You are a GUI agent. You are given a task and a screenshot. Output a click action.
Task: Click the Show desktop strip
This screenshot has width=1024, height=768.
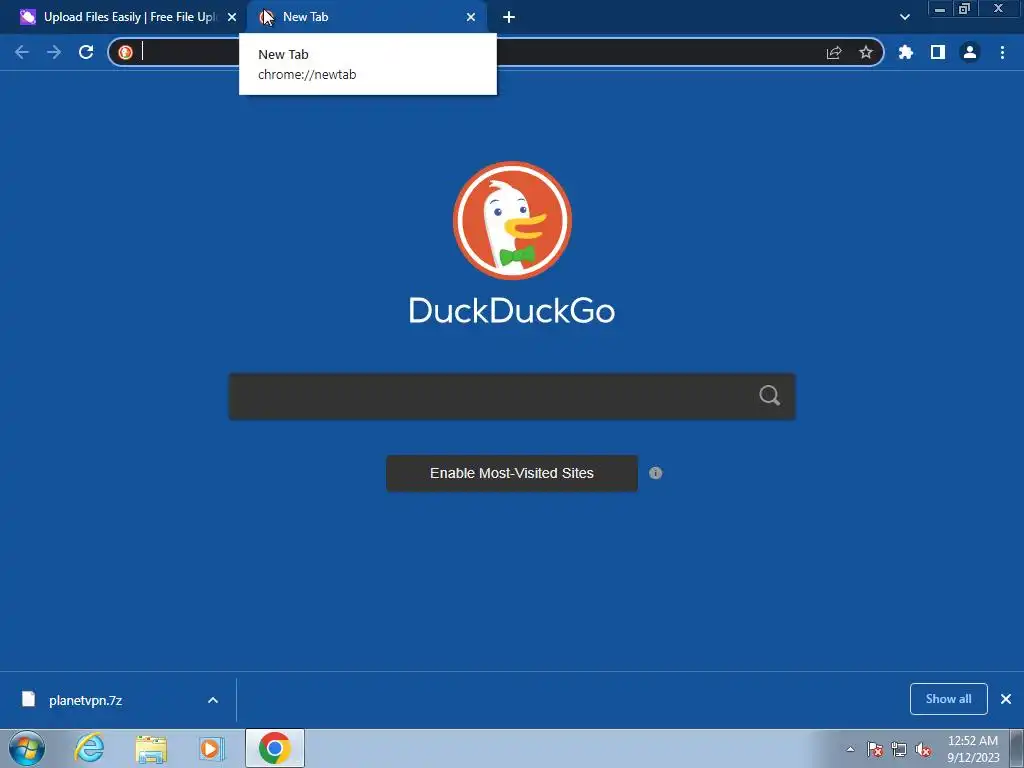pos(1018,749)
